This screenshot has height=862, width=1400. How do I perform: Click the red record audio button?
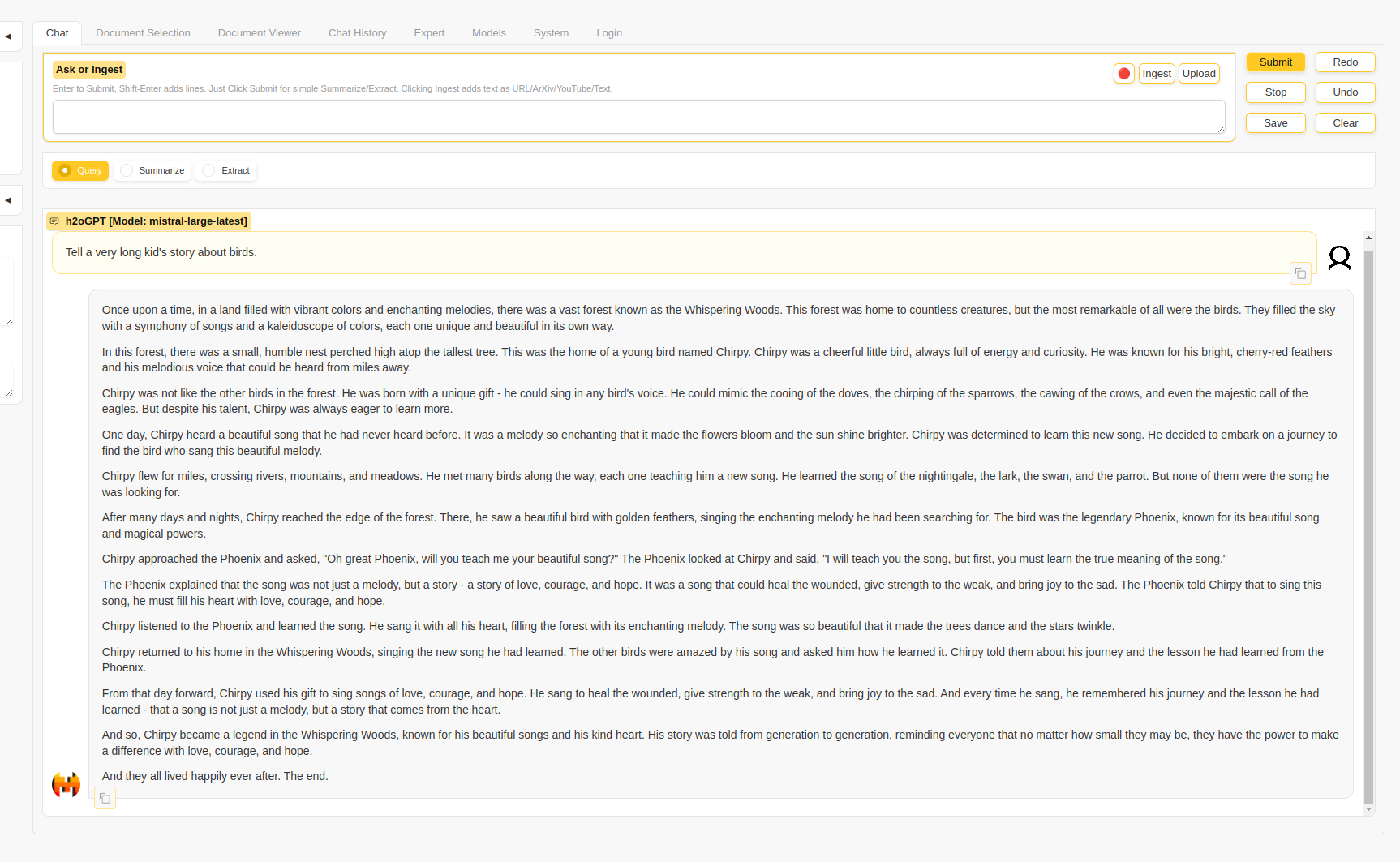tap(1123, 74)
